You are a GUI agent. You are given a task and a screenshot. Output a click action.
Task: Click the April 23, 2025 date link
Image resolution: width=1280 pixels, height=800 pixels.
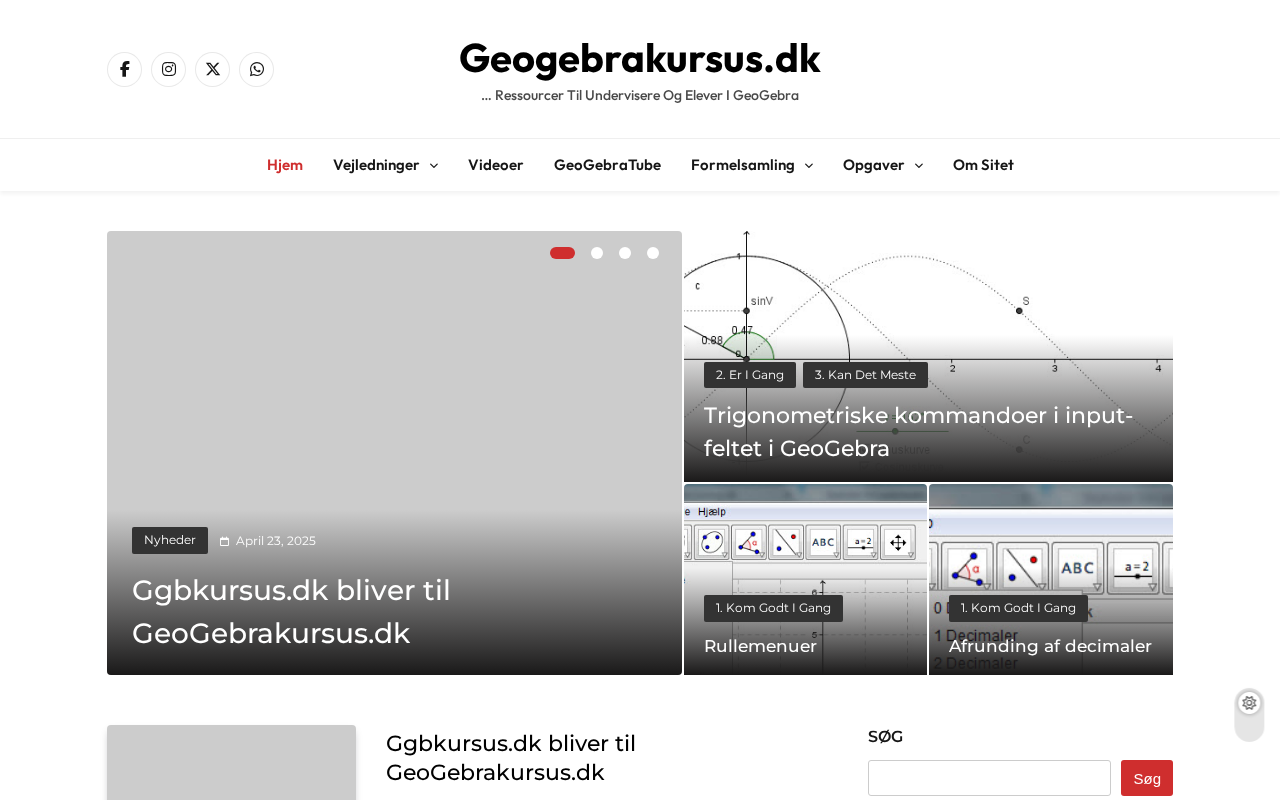[x=276, y=541]
